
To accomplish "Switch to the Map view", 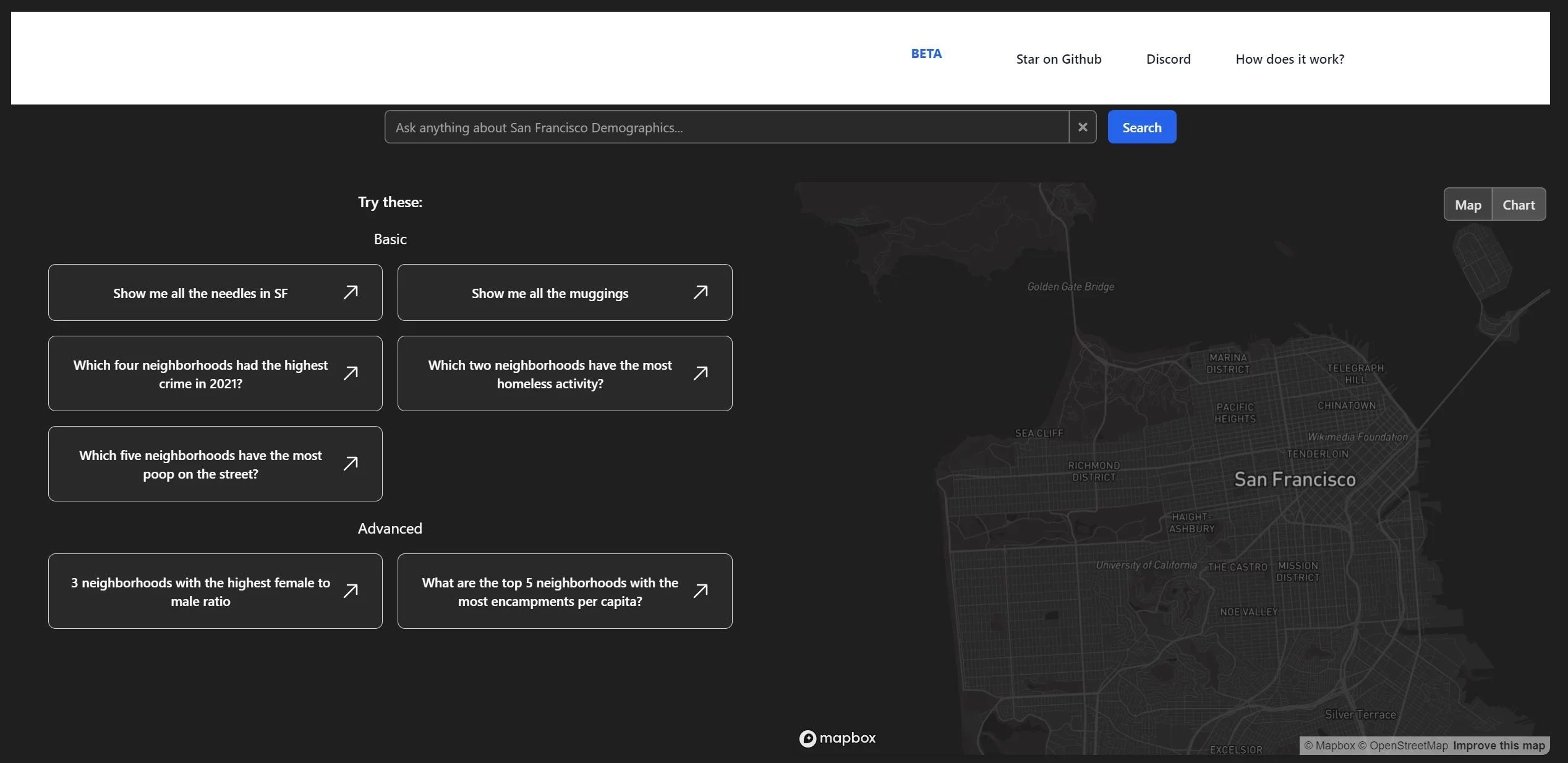I will click(x=1466, y=204).
